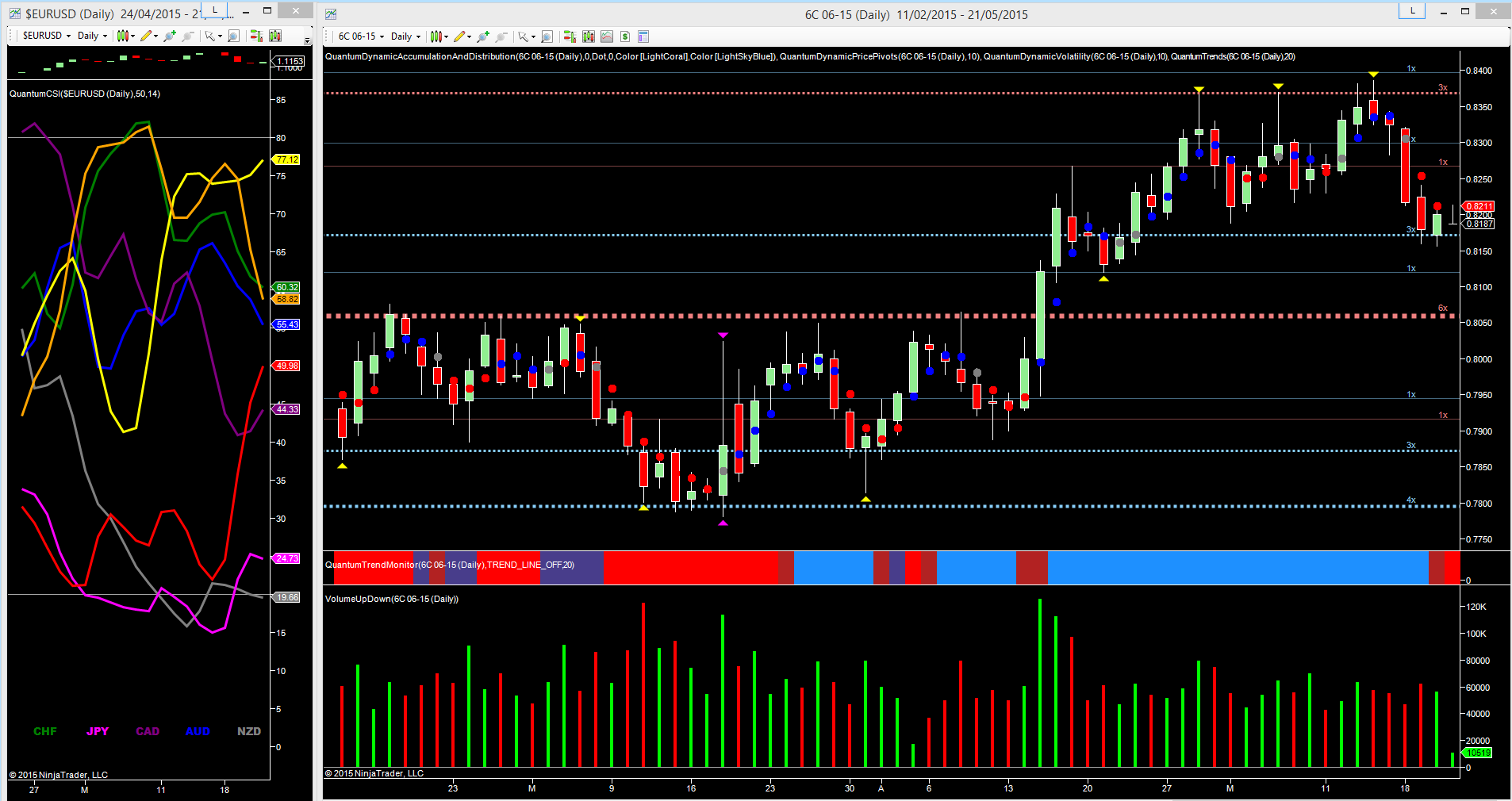Open the indicators icon in the 6C 06-15 window
This screenshot has width=1512, height=801.
click(589, 36)
